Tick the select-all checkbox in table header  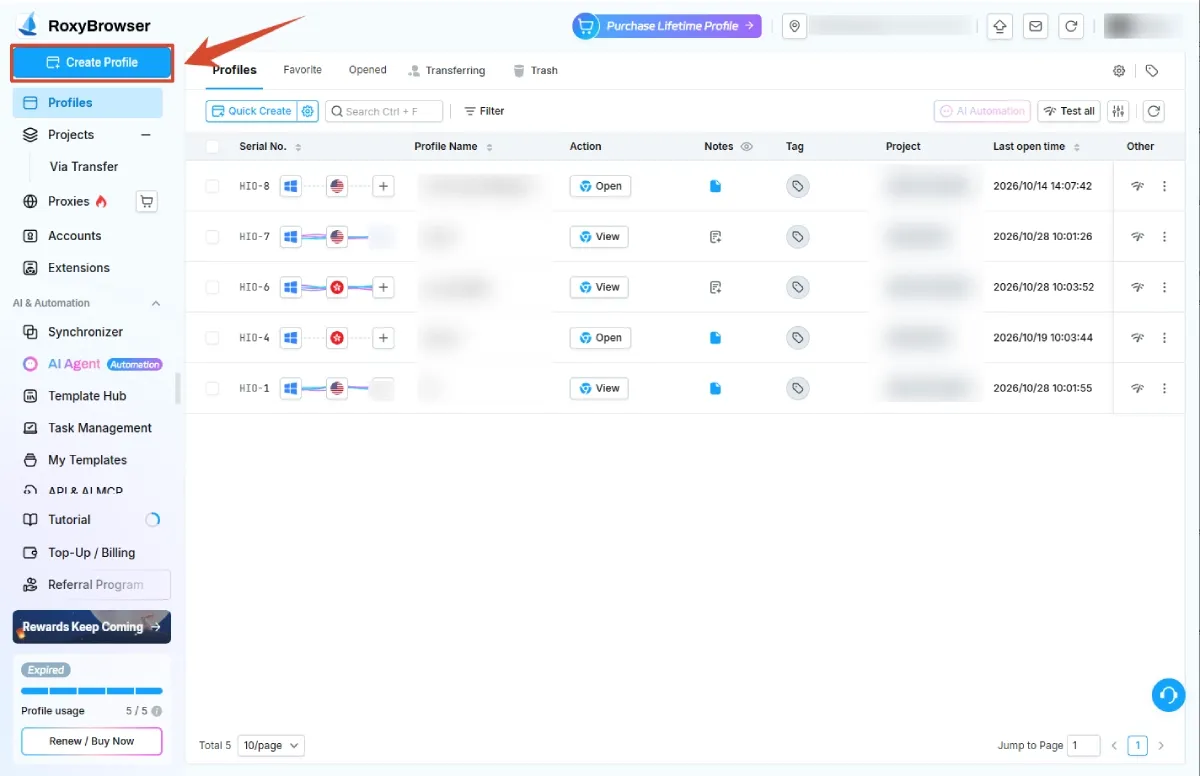point(212,147)
